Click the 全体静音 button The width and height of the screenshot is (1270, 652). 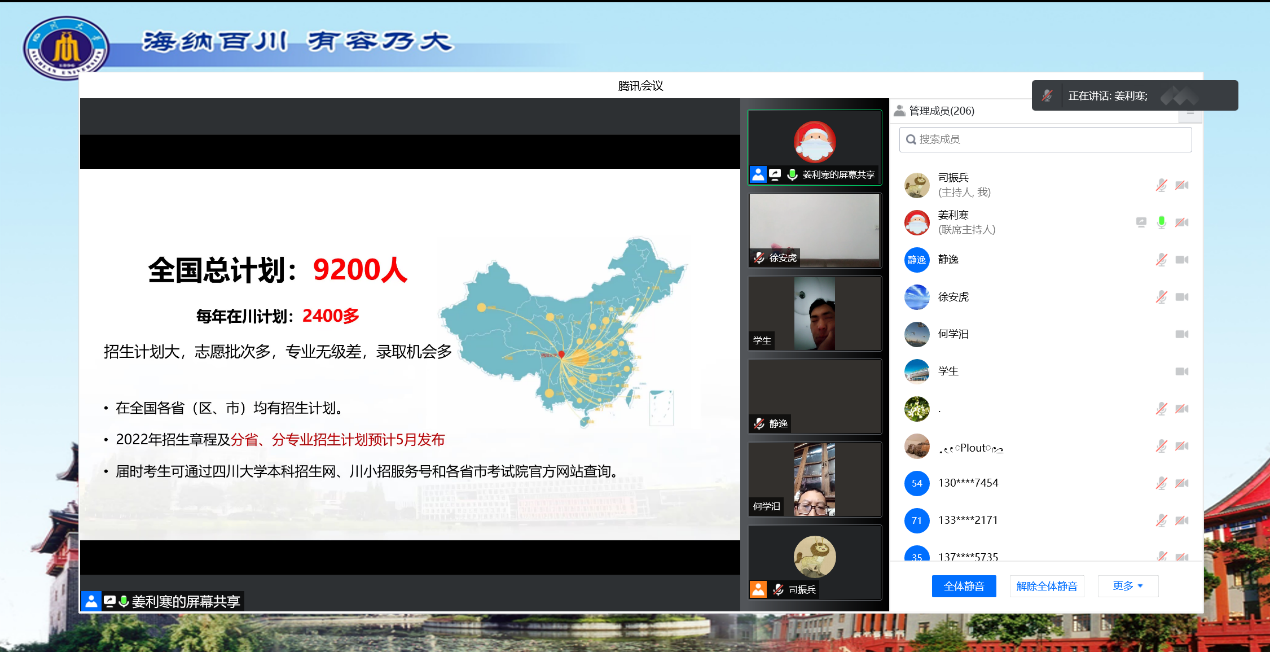pos(964,586)
